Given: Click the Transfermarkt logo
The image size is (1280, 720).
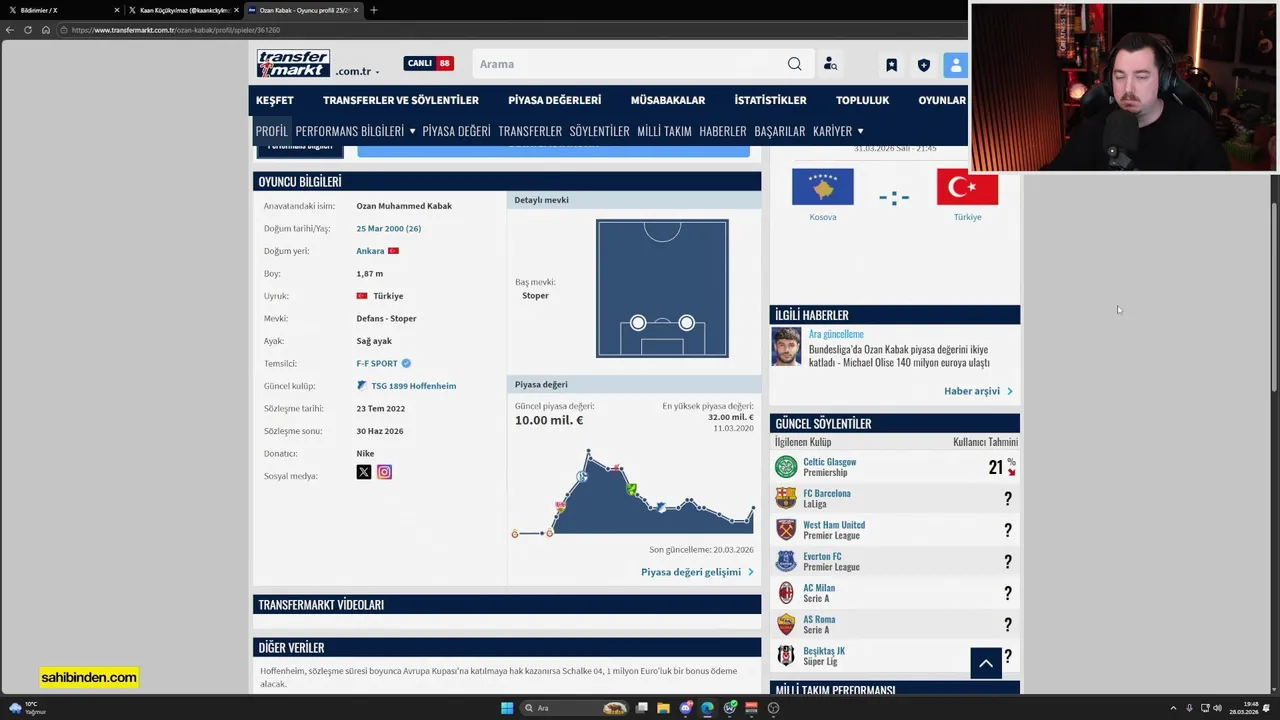Looking at the screenshot, I should (293, 64).
